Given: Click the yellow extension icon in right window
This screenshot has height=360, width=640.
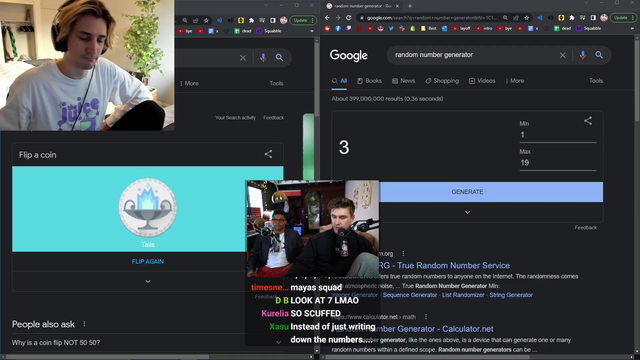Looking at the screenshot, I should pos(561,18).
